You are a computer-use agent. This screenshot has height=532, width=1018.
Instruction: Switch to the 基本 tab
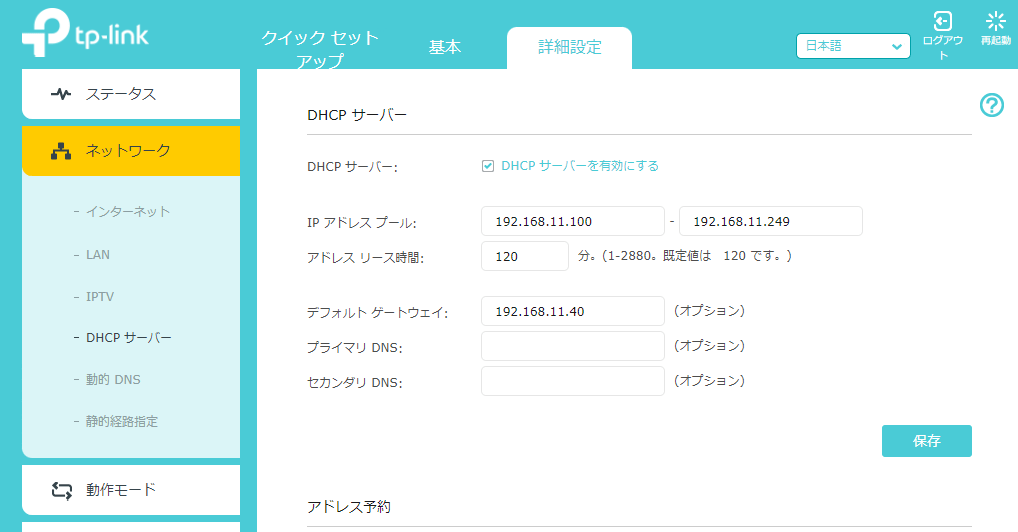coord(445,47)
